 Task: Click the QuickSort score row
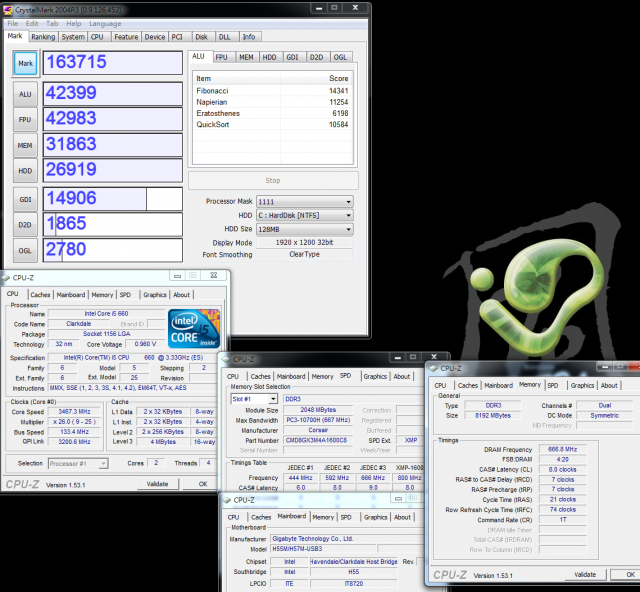(x=273, y=125)
